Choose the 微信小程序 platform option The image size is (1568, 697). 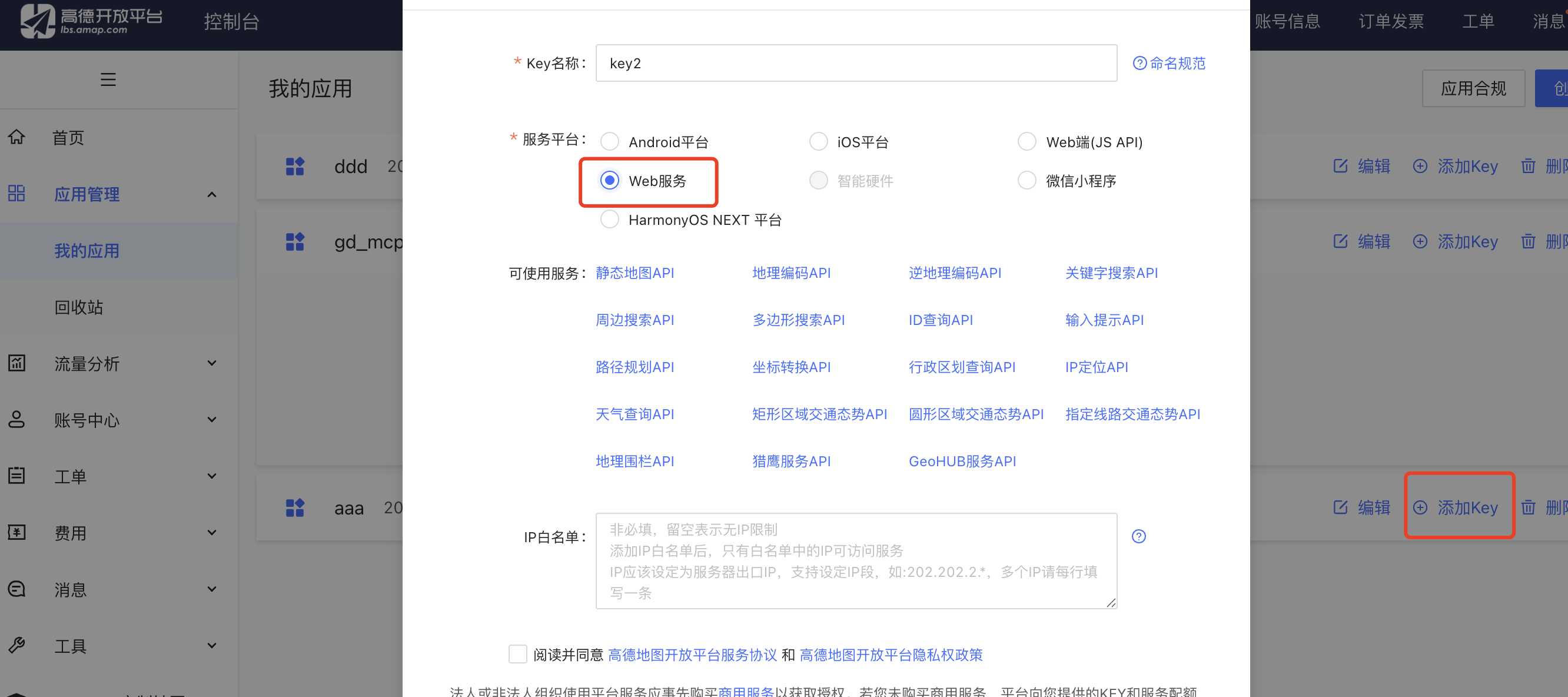pos(1027,181)
